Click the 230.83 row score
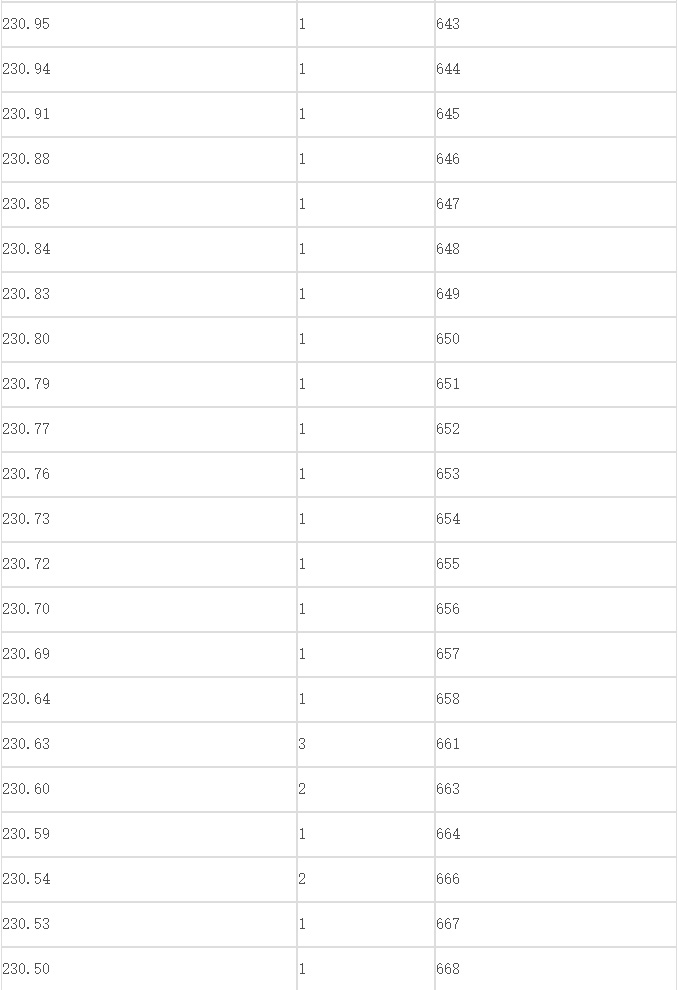This screenshot has width=678, height=990. click(149, 294)
